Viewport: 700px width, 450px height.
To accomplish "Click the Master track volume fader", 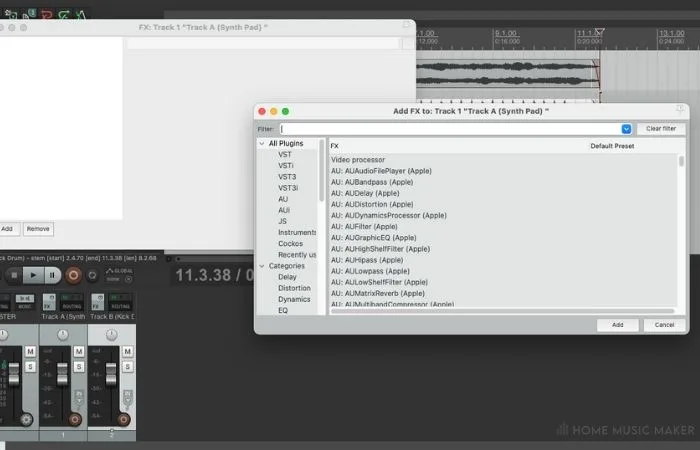I will (14, 374).
